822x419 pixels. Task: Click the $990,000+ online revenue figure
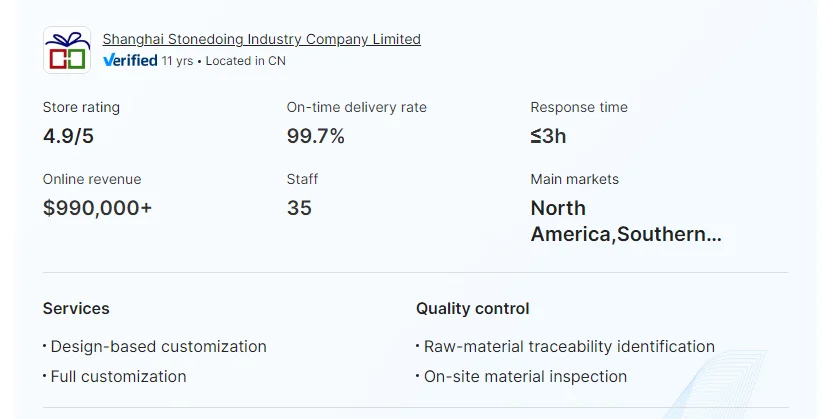pyautogui.click(x=97, y=208)
